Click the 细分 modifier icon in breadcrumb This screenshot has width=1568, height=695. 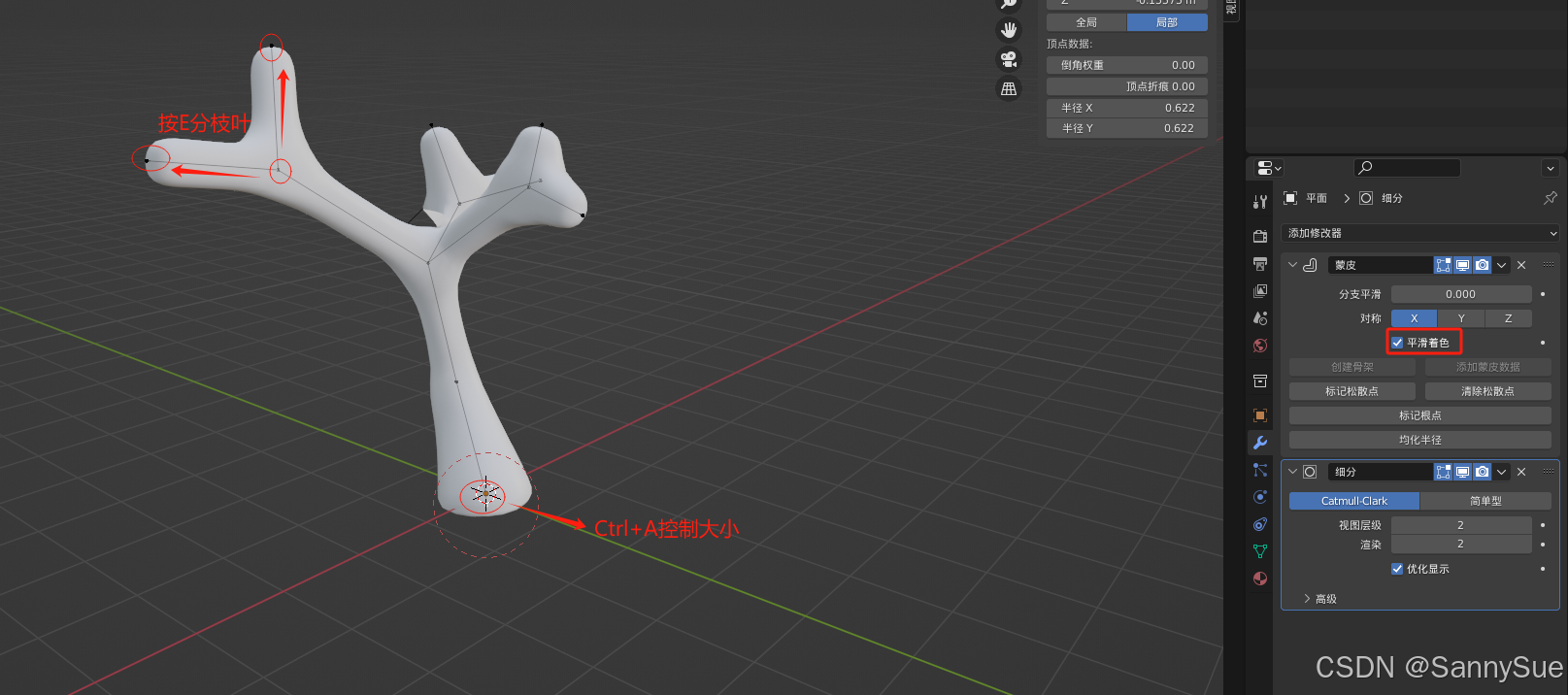point(1366,198)
